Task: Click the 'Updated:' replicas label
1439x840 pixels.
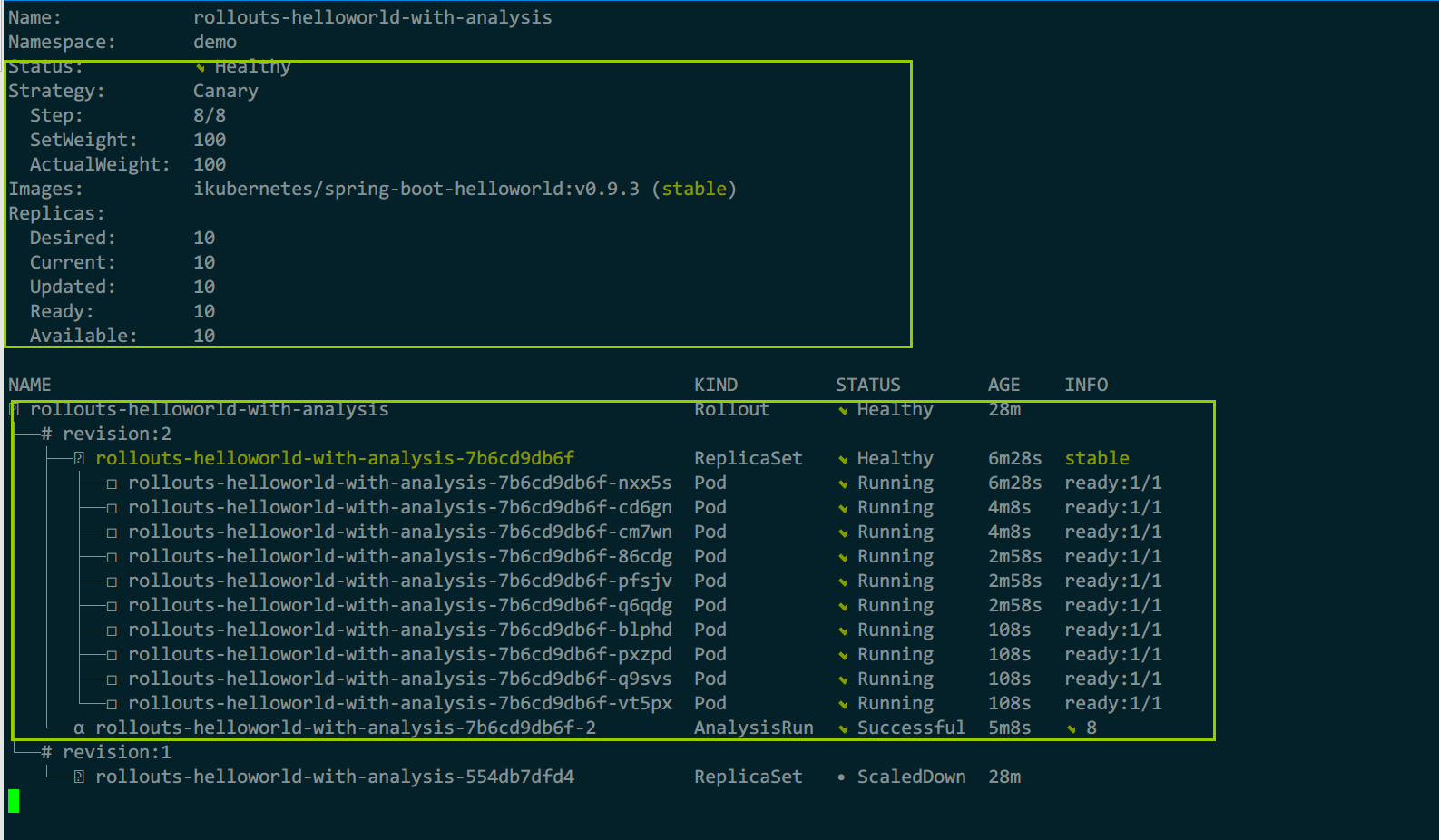Action: tap(73, 287)
